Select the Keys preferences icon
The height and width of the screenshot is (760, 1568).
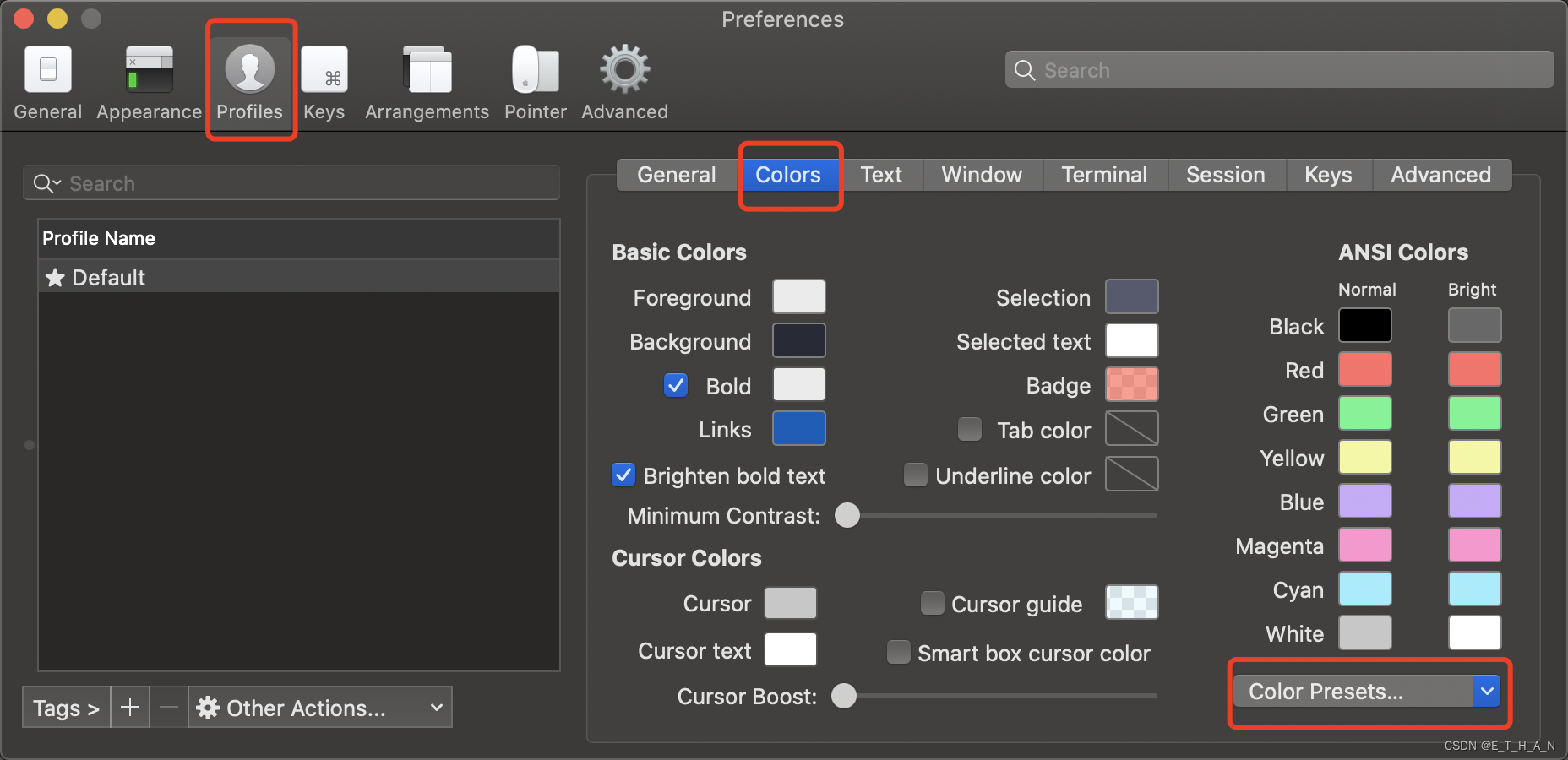tap(324, 80)
